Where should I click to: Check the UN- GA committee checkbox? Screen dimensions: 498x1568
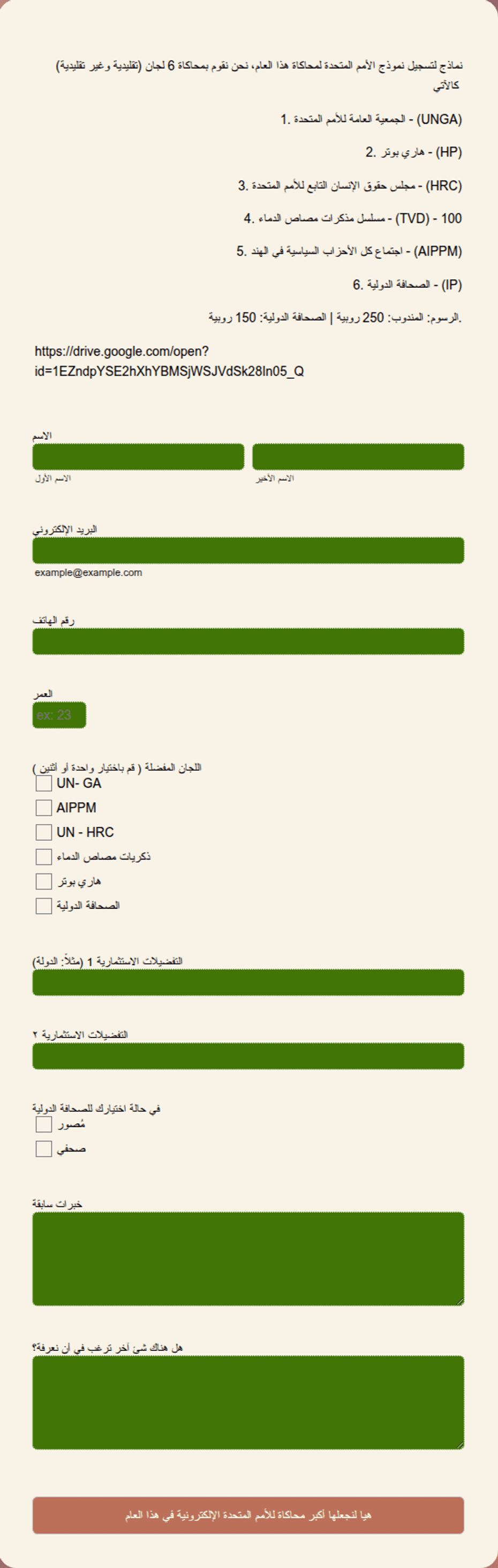click(43, 783)
